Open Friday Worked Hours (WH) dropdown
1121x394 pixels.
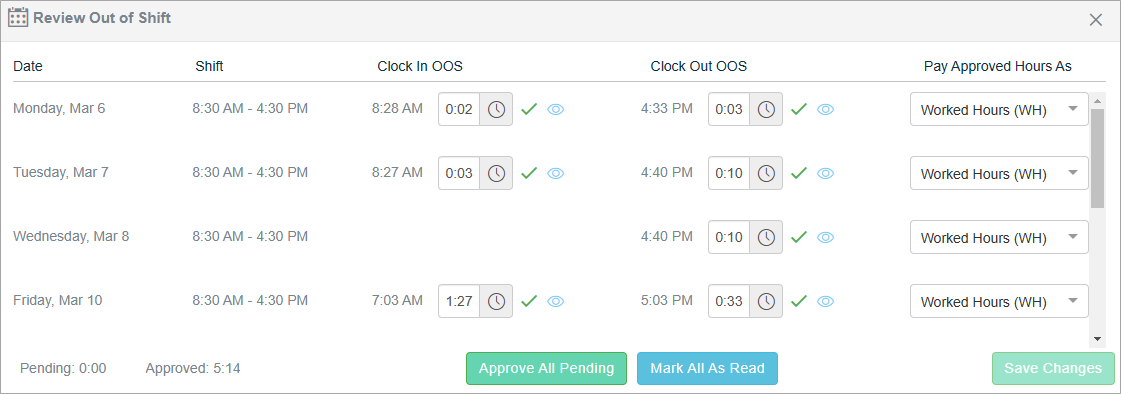tap(999, 301)
